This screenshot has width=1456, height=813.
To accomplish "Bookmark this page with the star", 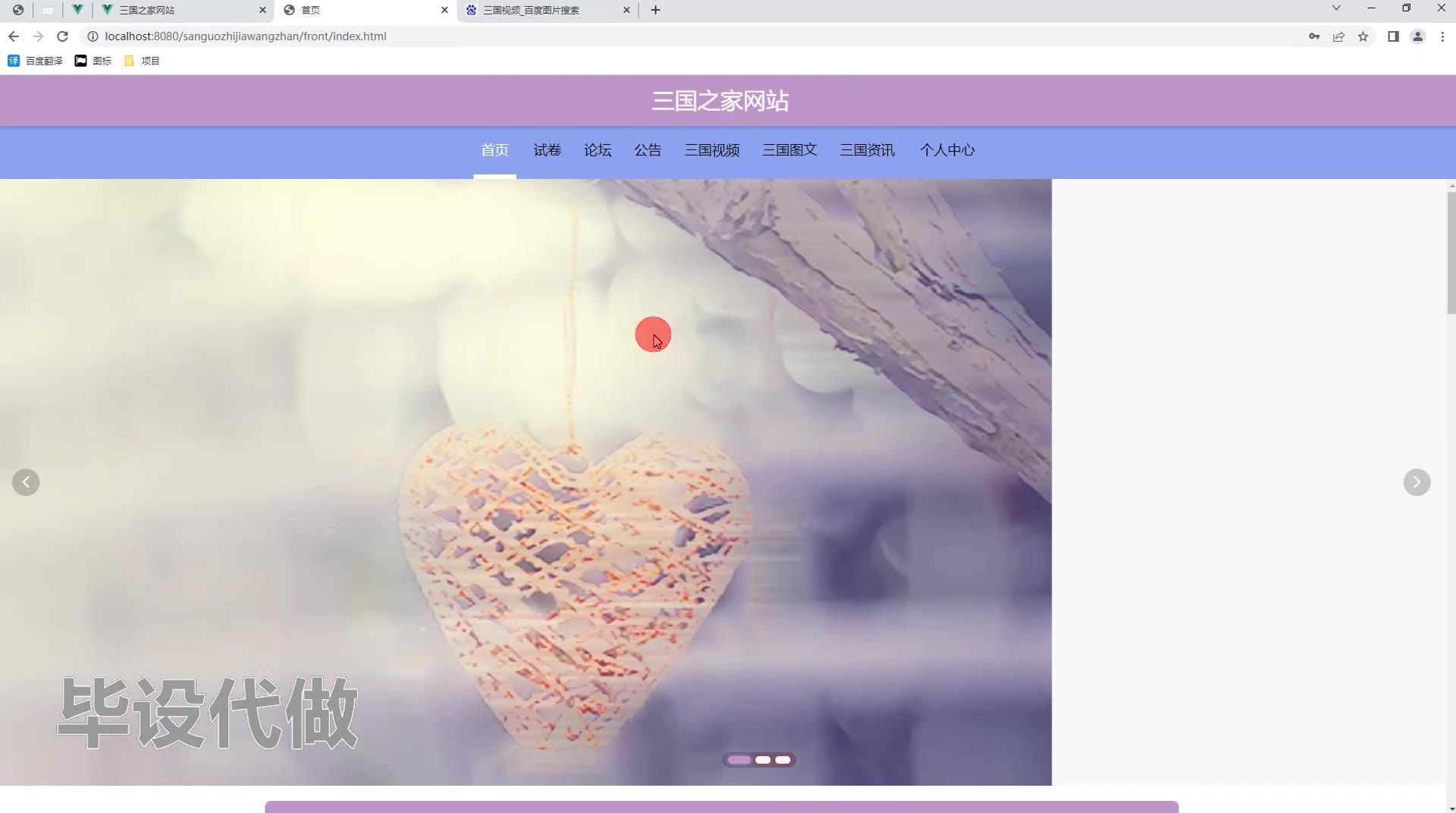I will 1363,36.
